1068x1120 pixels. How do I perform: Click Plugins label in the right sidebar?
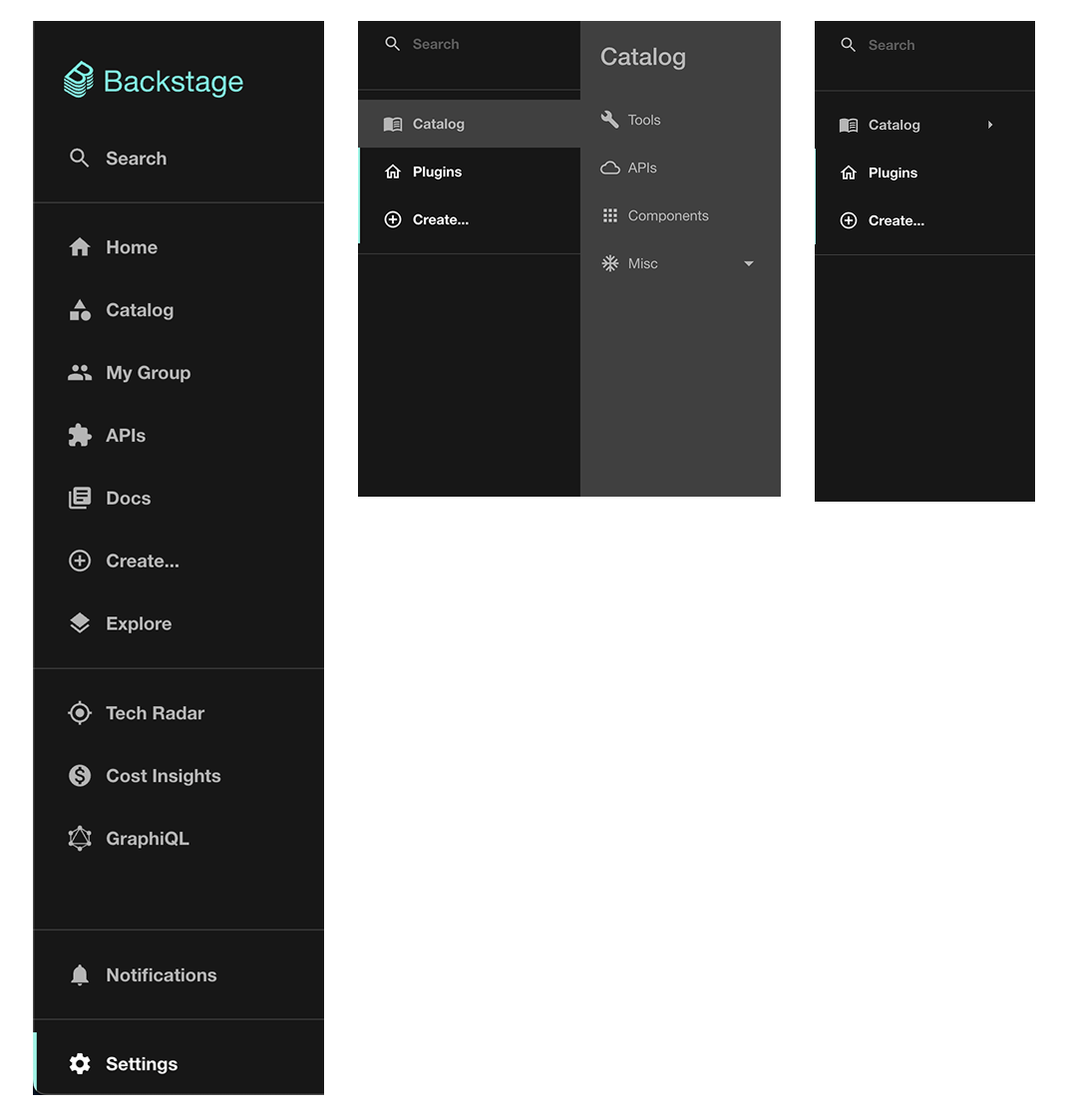(x=892, y=173)
